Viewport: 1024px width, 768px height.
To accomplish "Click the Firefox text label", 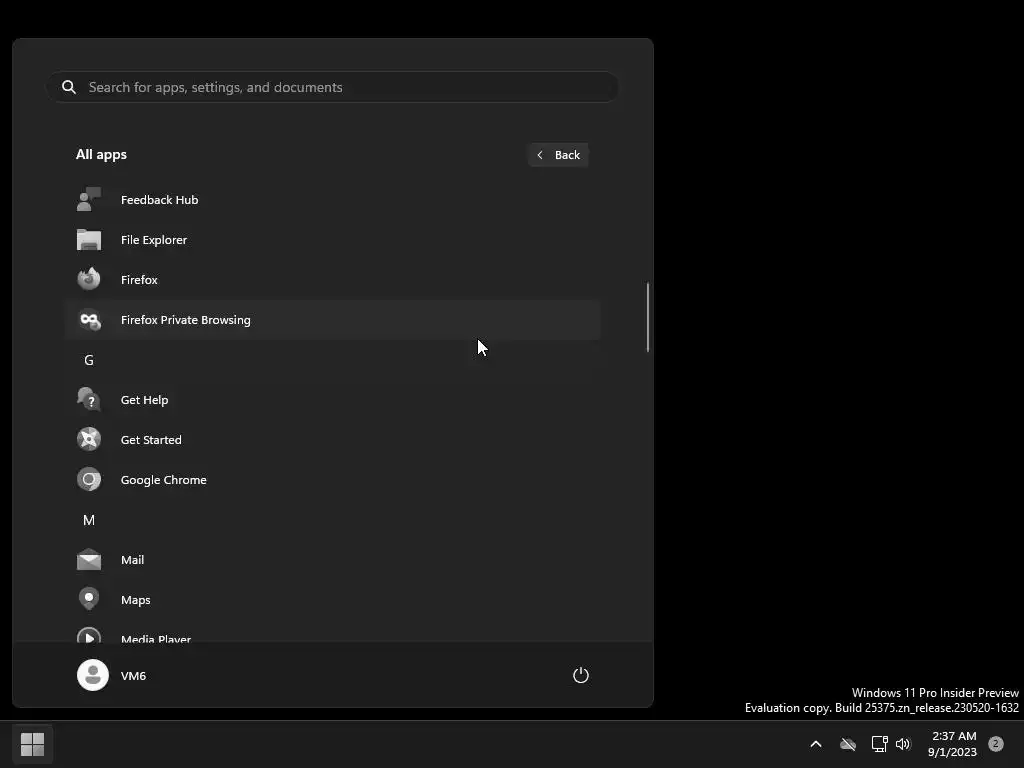I will pyautogui.click(x=139, y=280).
